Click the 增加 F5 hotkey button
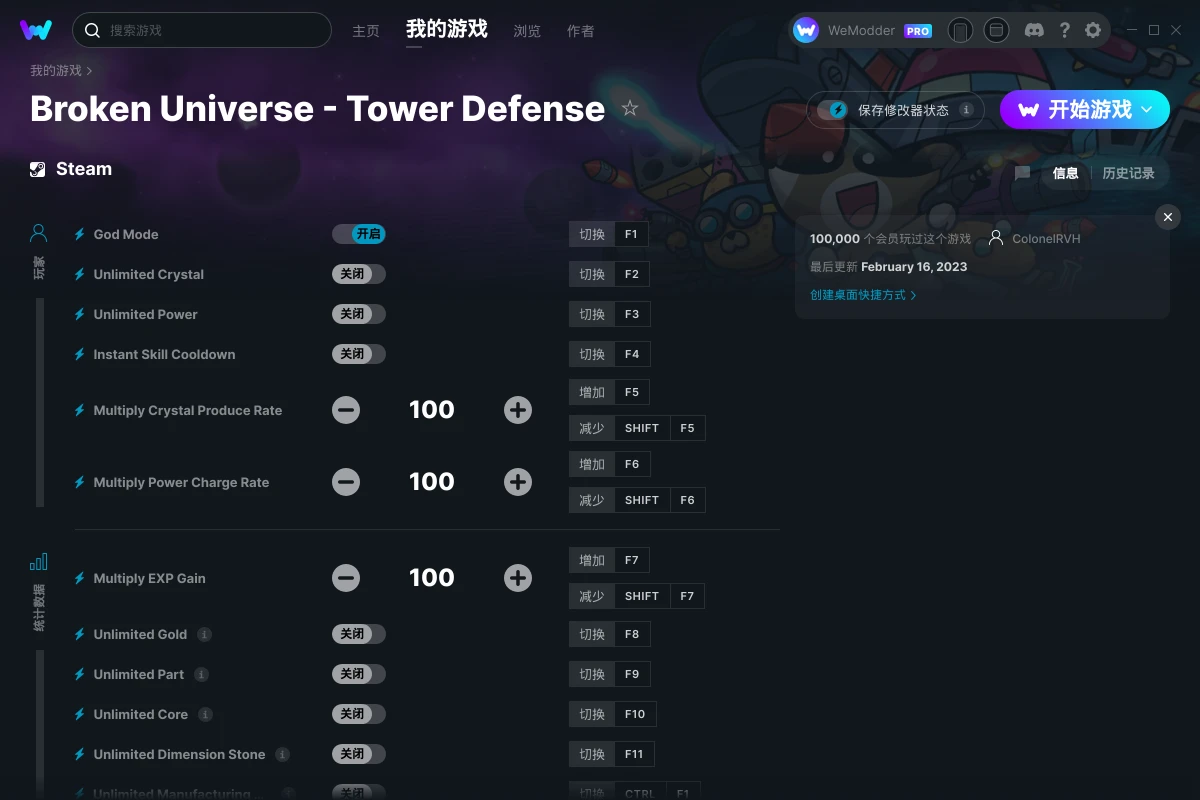Viewport: 1200px width, 800px height. tap(609, 392)
